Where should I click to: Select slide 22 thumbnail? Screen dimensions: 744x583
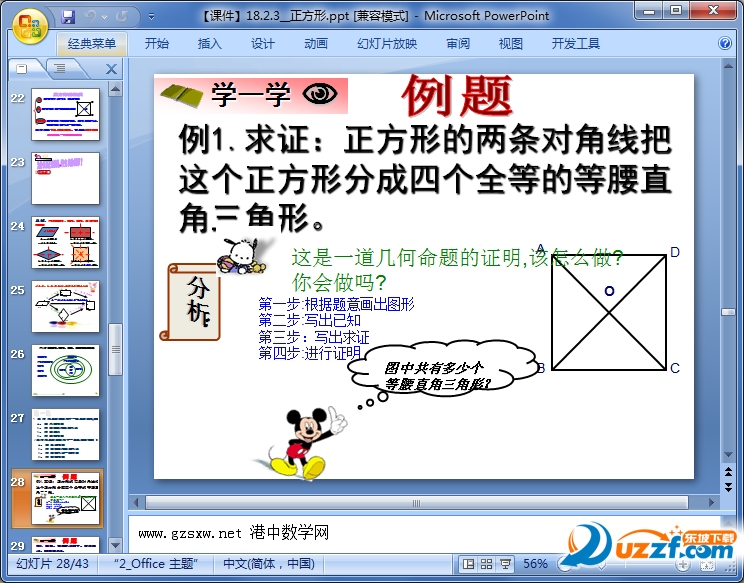point(65,114)
